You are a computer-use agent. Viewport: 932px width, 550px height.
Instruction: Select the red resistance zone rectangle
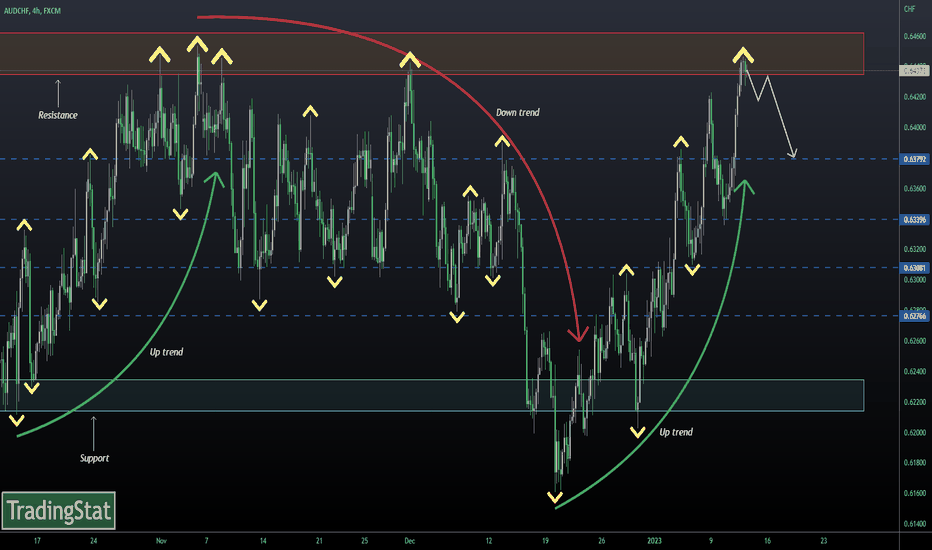click(432, 54)
